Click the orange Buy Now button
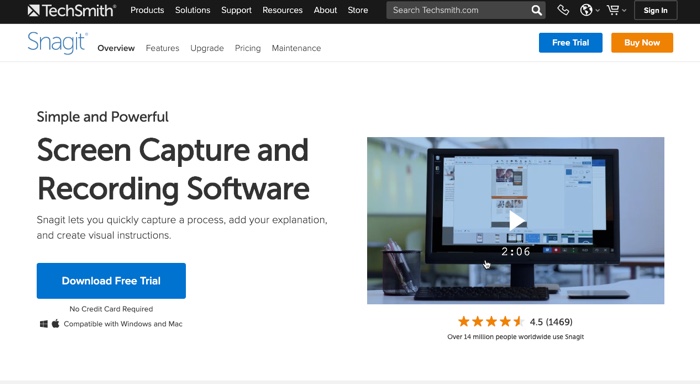Image resolution: width=700 pixels, height=384 pixels. pyautogui.click(x=642, y=43)
